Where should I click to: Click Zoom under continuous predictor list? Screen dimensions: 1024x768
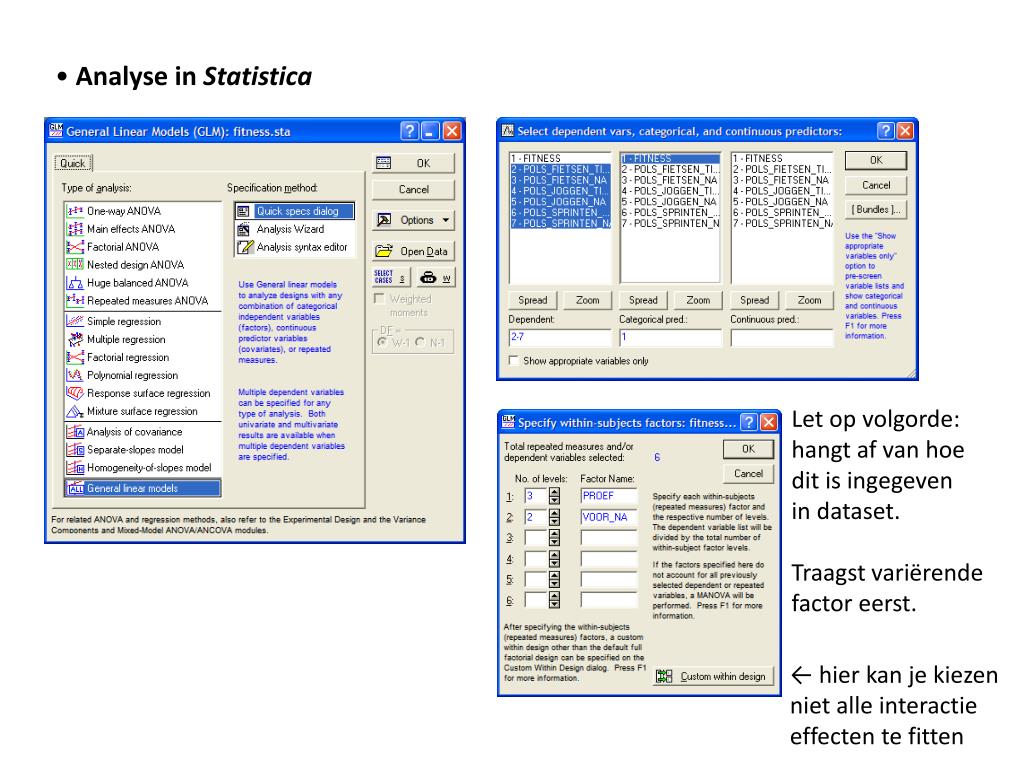tap(809, 300)
